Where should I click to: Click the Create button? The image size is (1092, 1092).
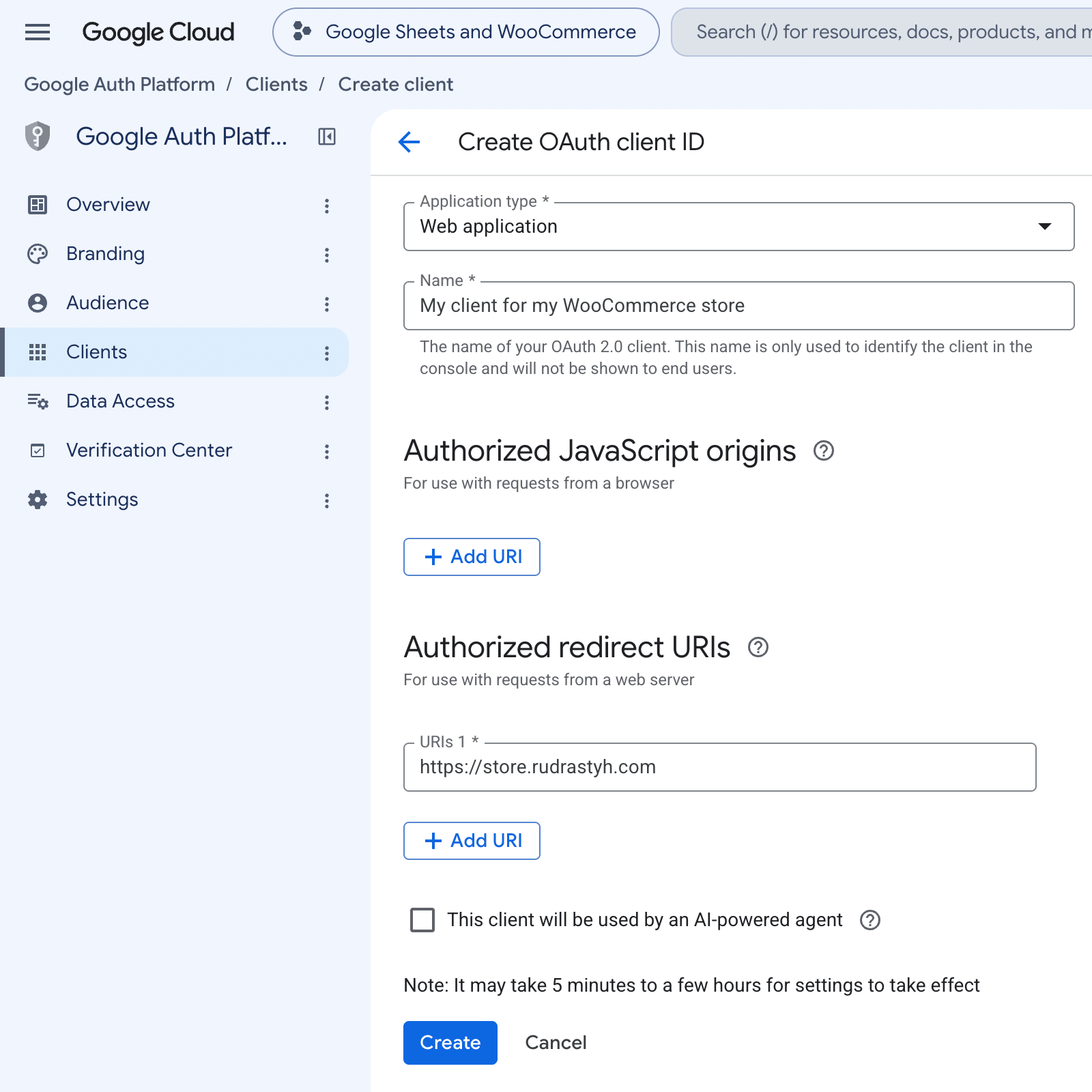pyautogui.click(x=450, y=1043)
